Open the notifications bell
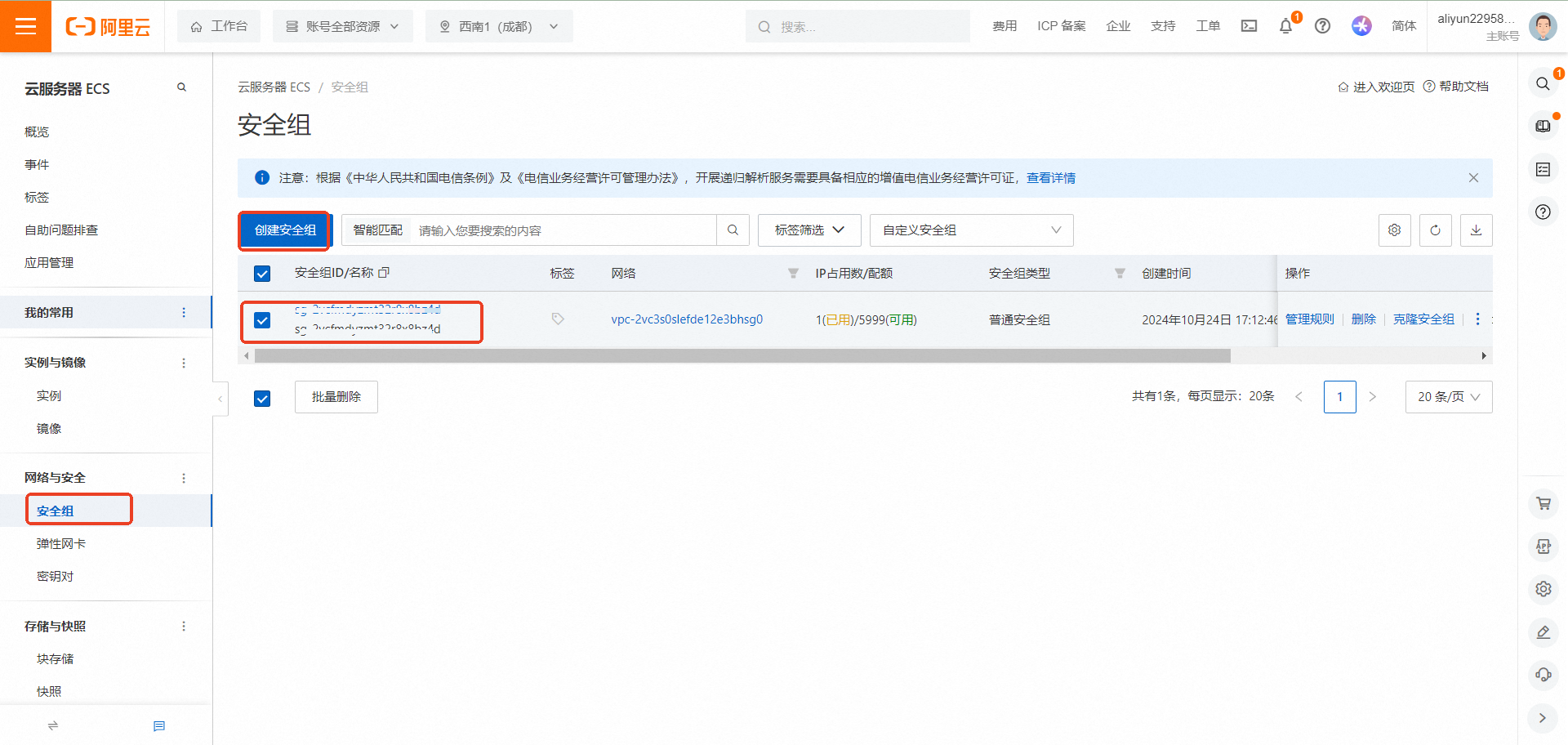The image size is (1568, 745). 1285,26
